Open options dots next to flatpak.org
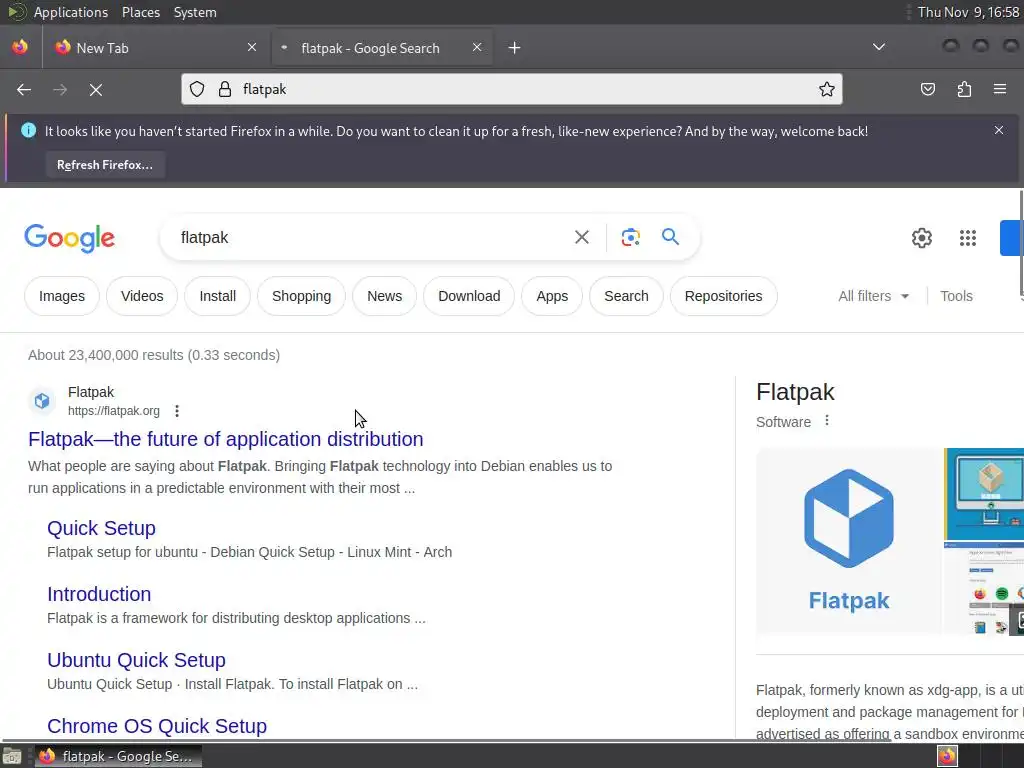 coord(177,411)
